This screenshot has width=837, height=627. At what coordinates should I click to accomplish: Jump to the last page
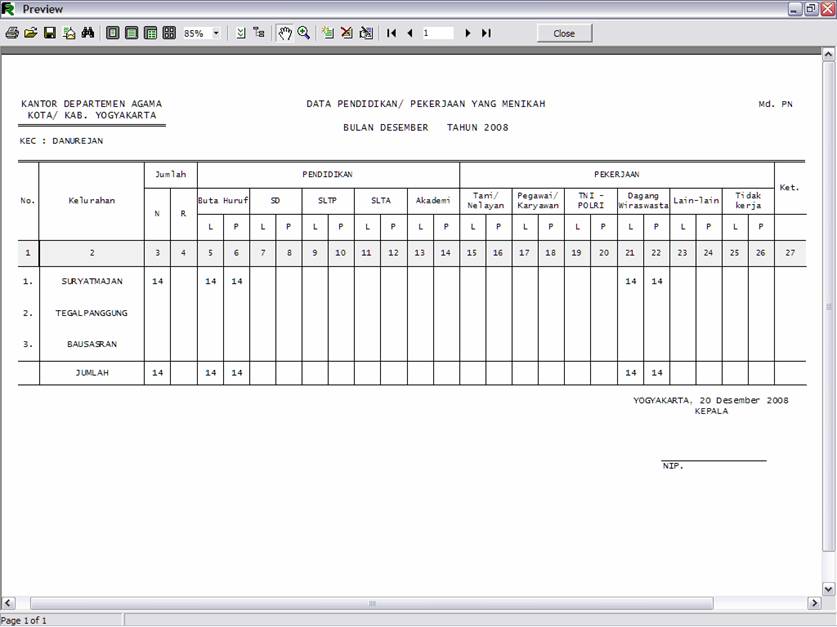(486, 33)
